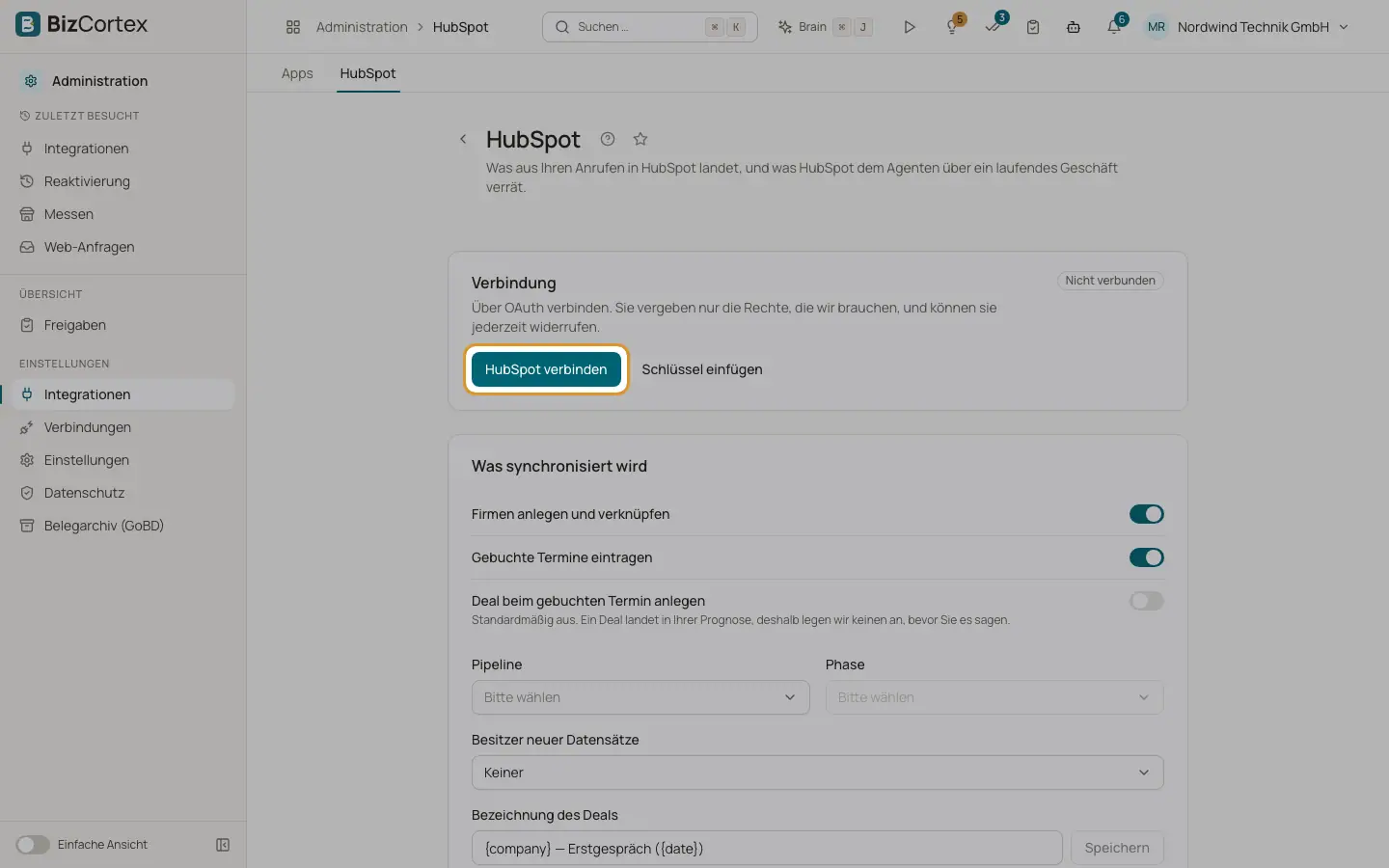Open Datenschutz in sidebar
Screen dimensions: 1389x868
[123, 493]
